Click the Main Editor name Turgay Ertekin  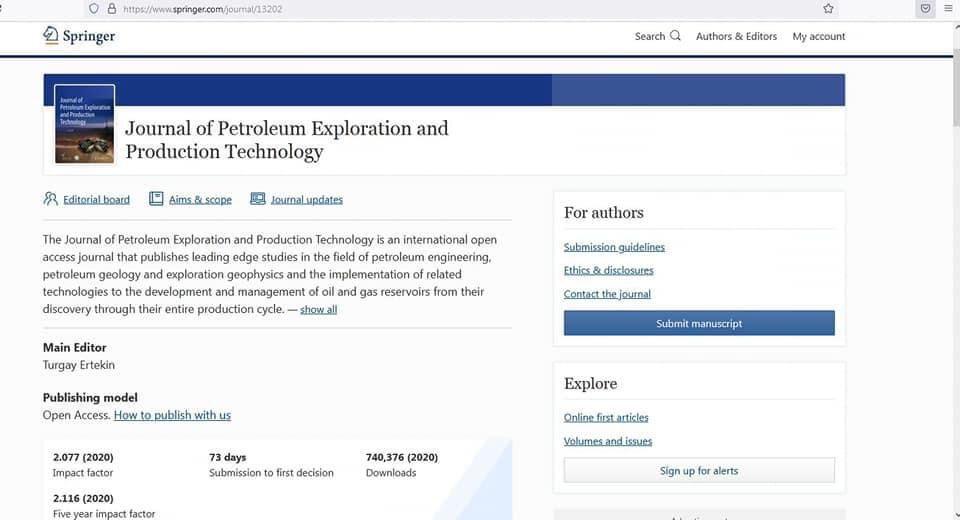tap(79, 364)
